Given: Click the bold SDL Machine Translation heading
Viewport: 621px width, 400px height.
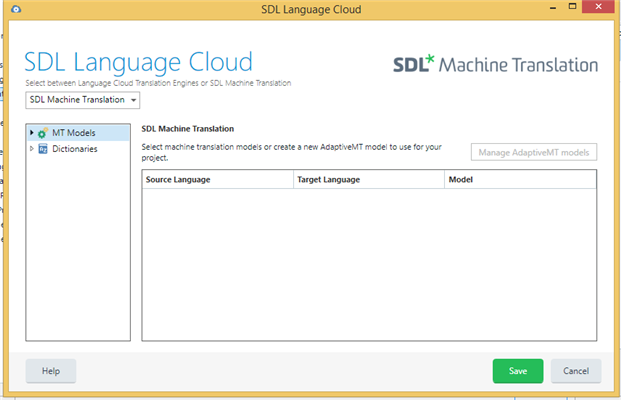Looking at the screenshot, I should point(188,129).
